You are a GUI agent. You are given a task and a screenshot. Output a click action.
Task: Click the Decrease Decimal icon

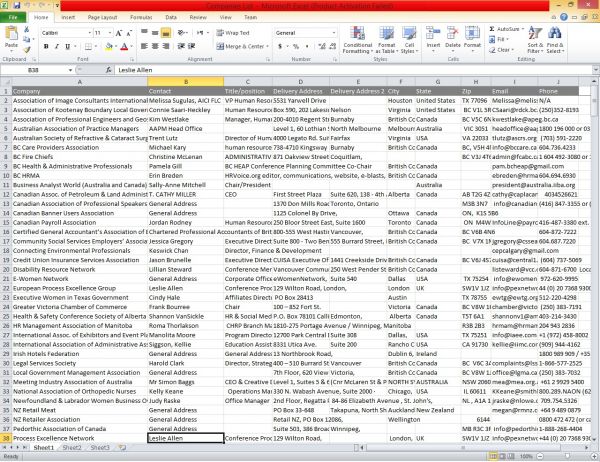pos(333,46)
